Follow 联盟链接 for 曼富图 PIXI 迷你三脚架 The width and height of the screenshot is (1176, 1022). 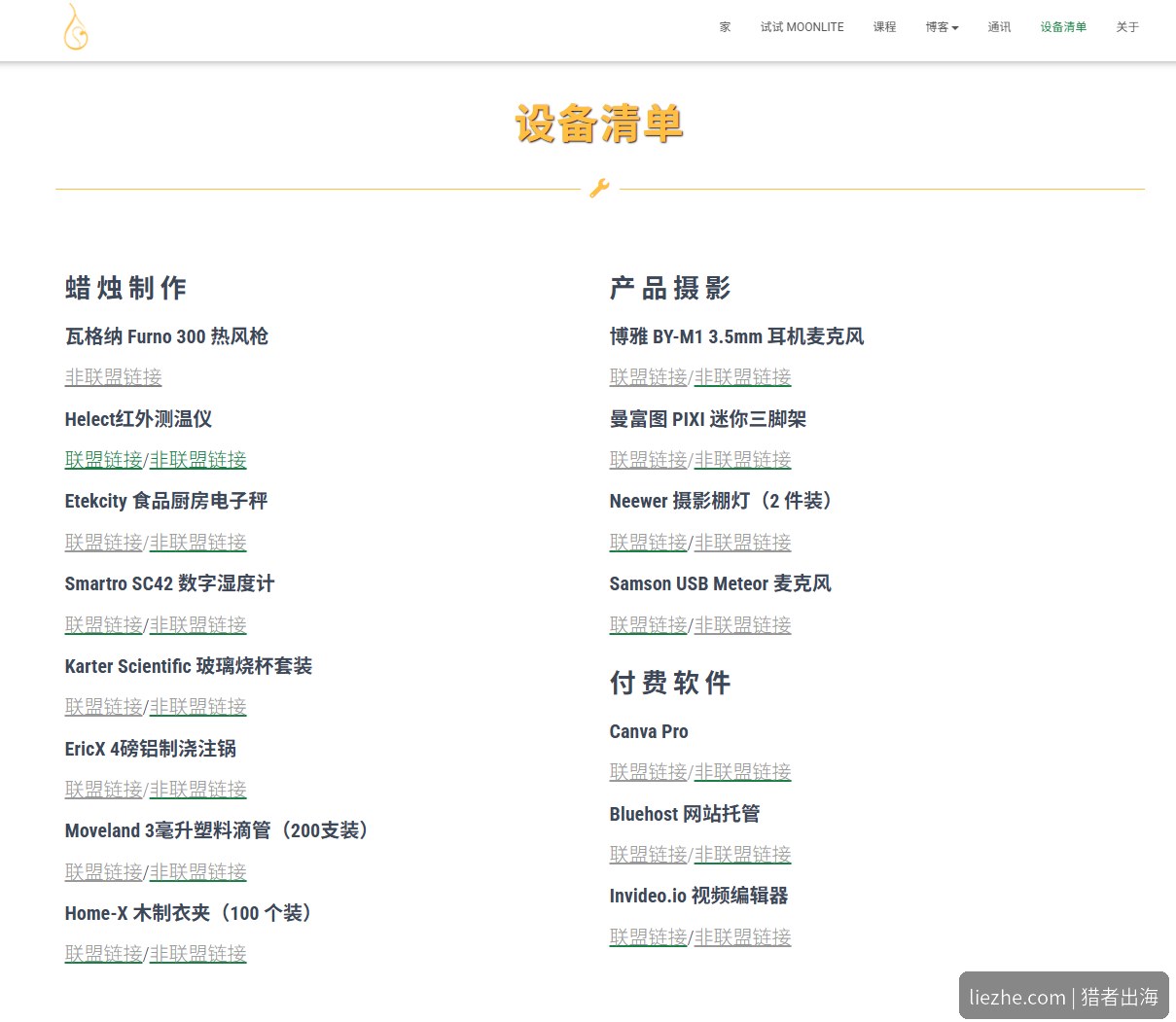[649, 460]
